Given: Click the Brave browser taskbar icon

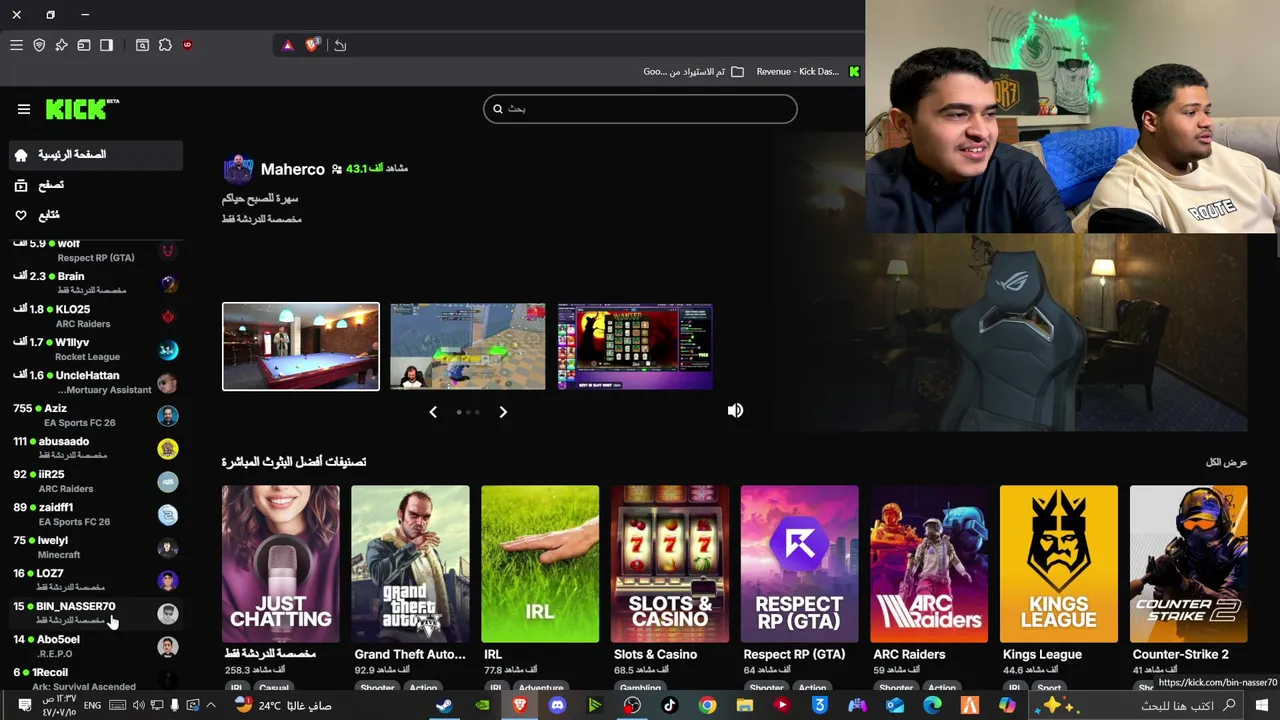Looking at the screenshot, I should coord(520,705).
